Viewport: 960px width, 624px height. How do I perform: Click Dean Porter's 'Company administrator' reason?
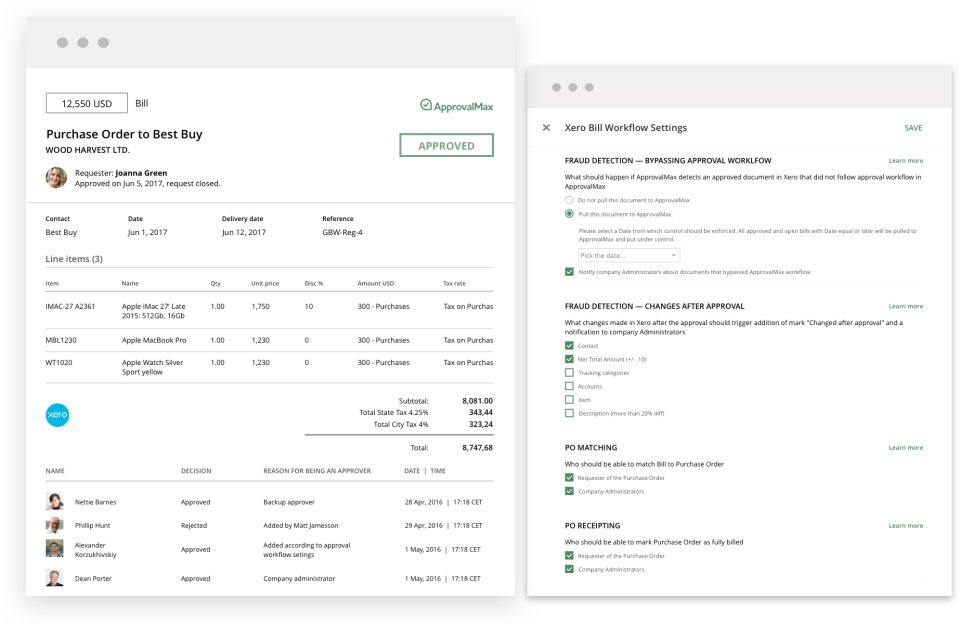[x=299, y=579]
